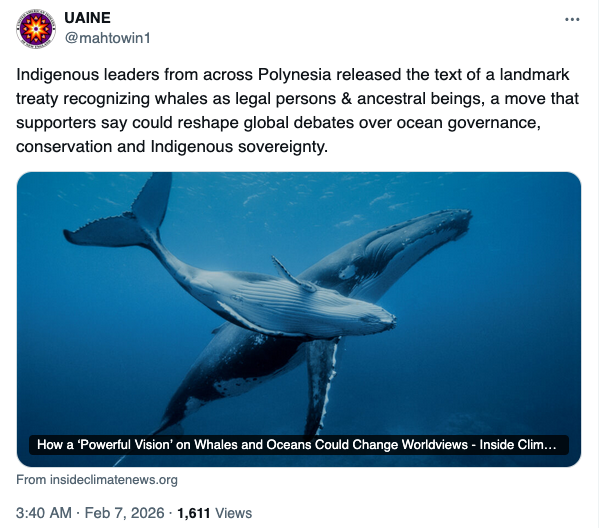
Task: Click the 1,611 view count number
Action: (x=193, y=513)
